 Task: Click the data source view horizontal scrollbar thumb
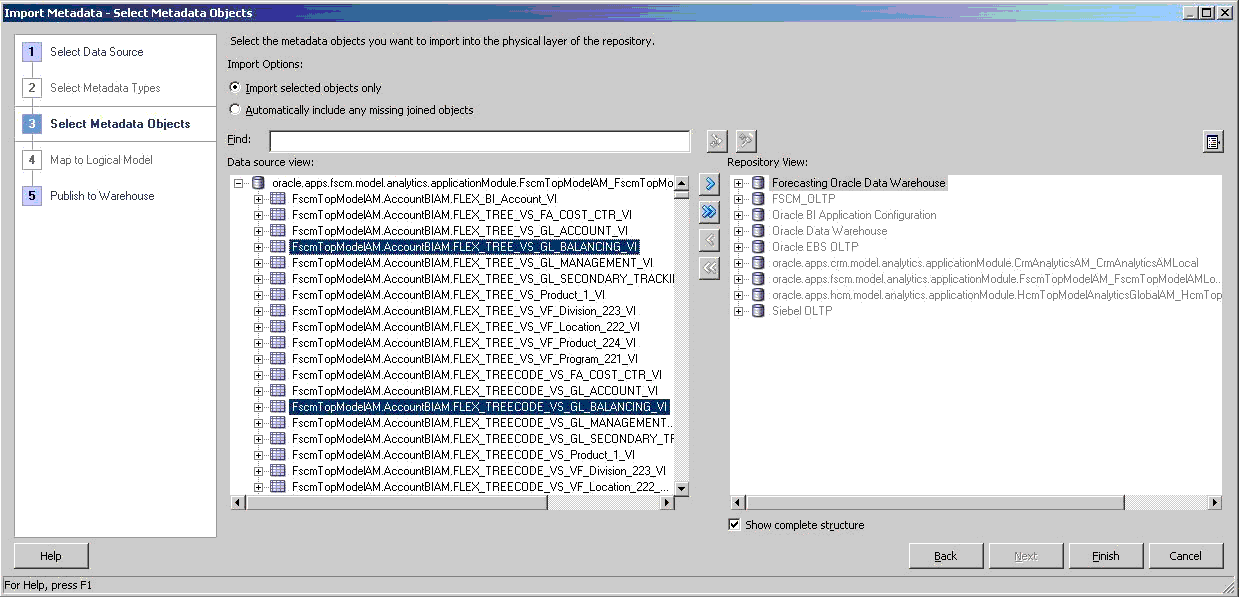click(x=397, y=503)
